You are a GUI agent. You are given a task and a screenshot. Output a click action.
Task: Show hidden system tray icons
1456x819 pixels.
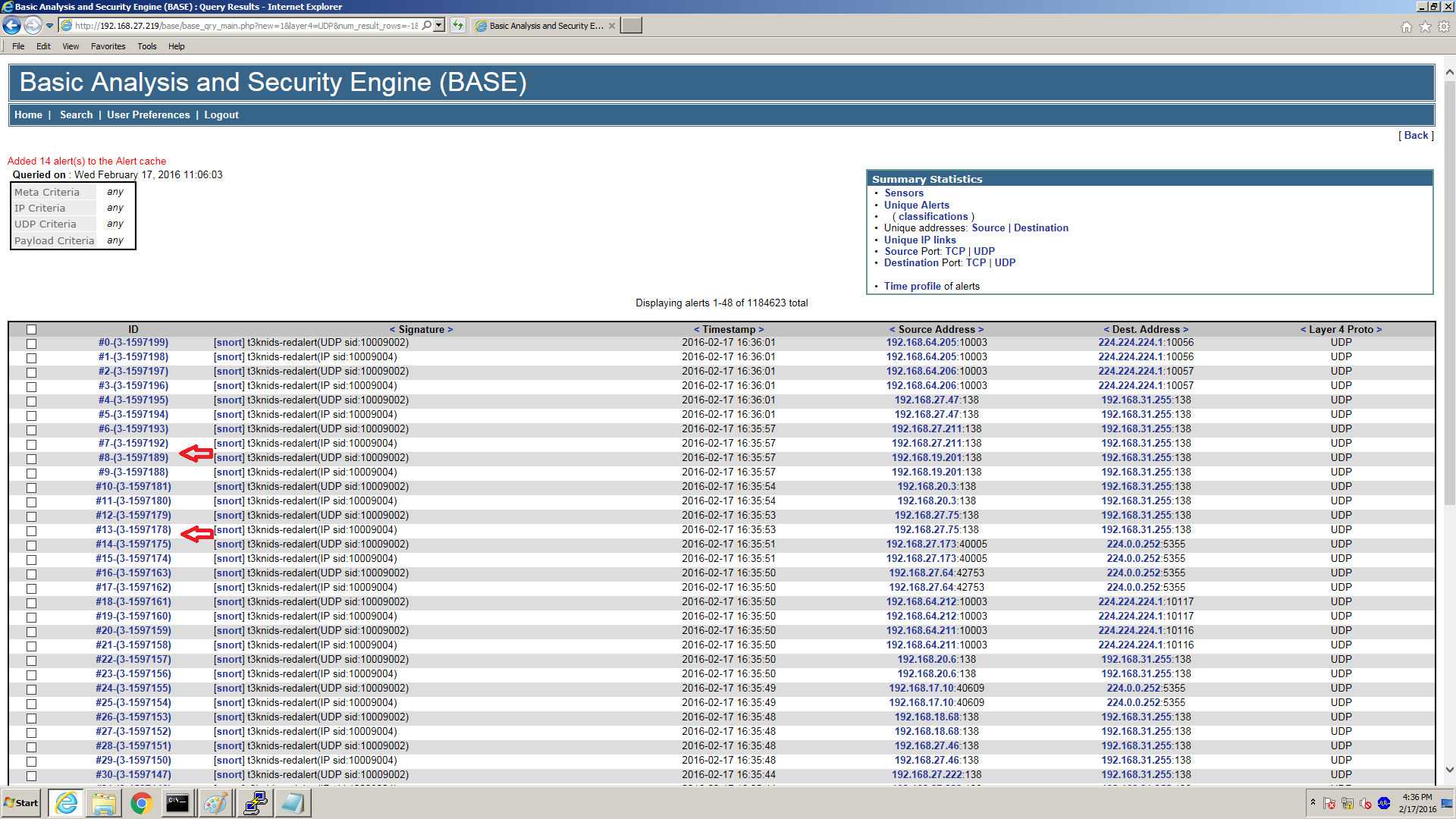pos(1313,802)
